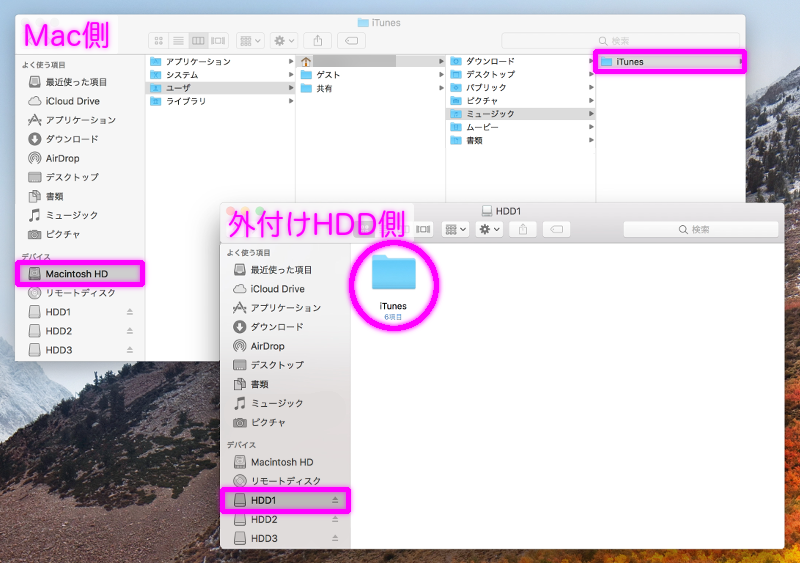
Task: Open 書類 in Mac window sidebar
Action: pyautogui.click(x=46, y=196)
